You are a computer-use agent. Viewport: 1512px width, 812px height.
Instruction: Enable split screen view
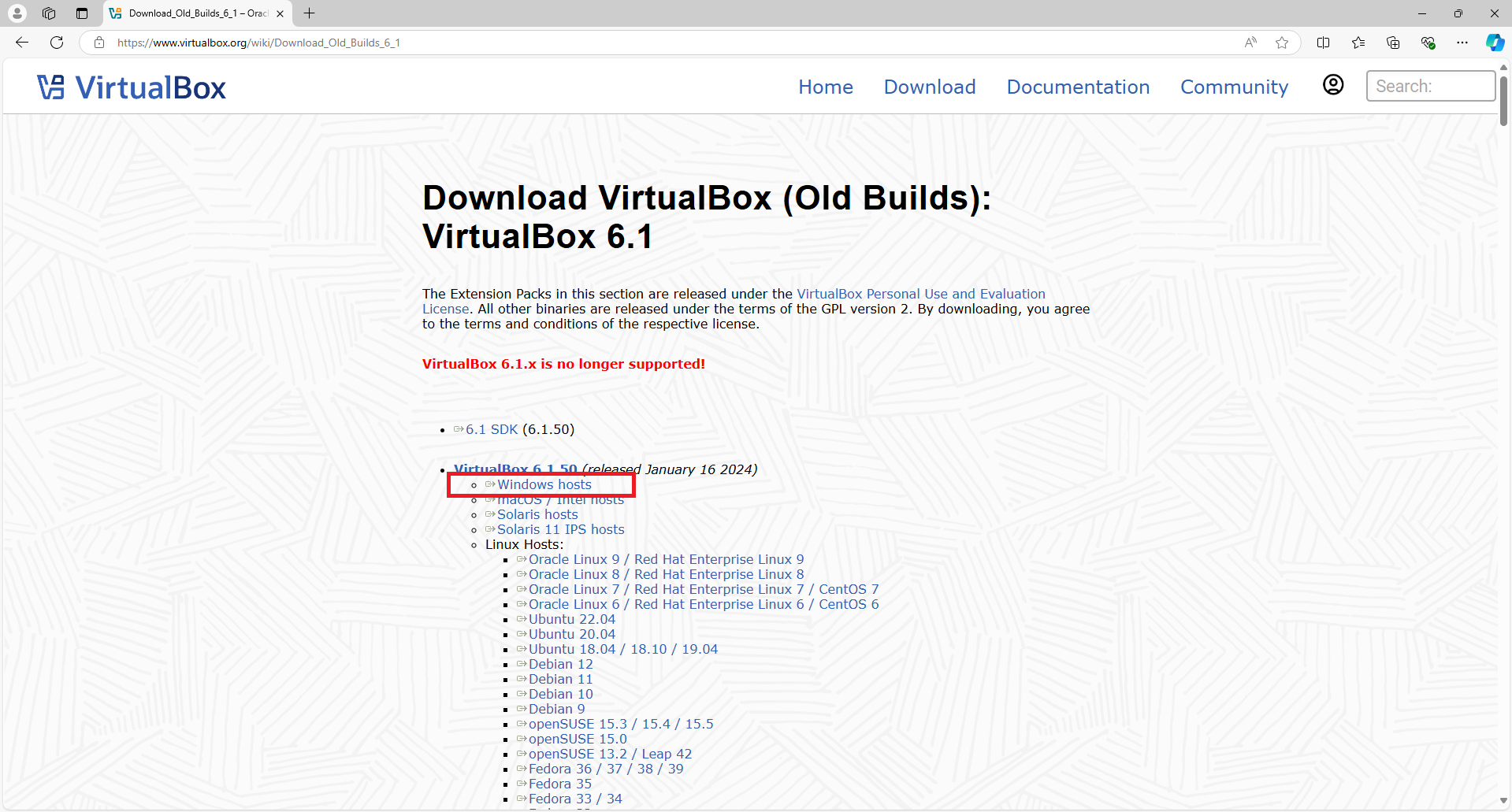click(1324, 43)
